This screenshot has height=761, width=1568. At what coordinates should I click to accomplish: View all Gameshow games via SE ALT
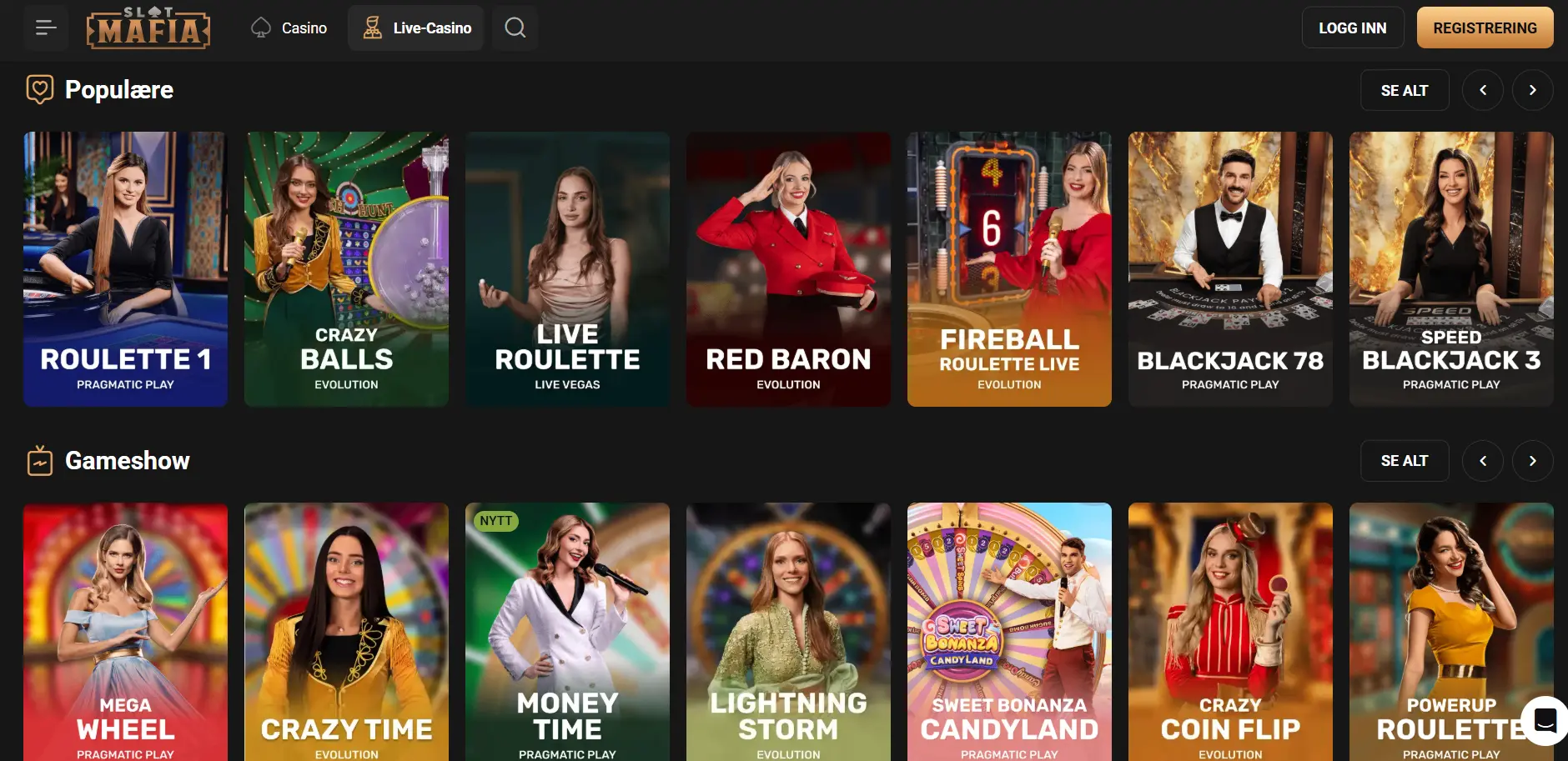(x=1405, y=461)
